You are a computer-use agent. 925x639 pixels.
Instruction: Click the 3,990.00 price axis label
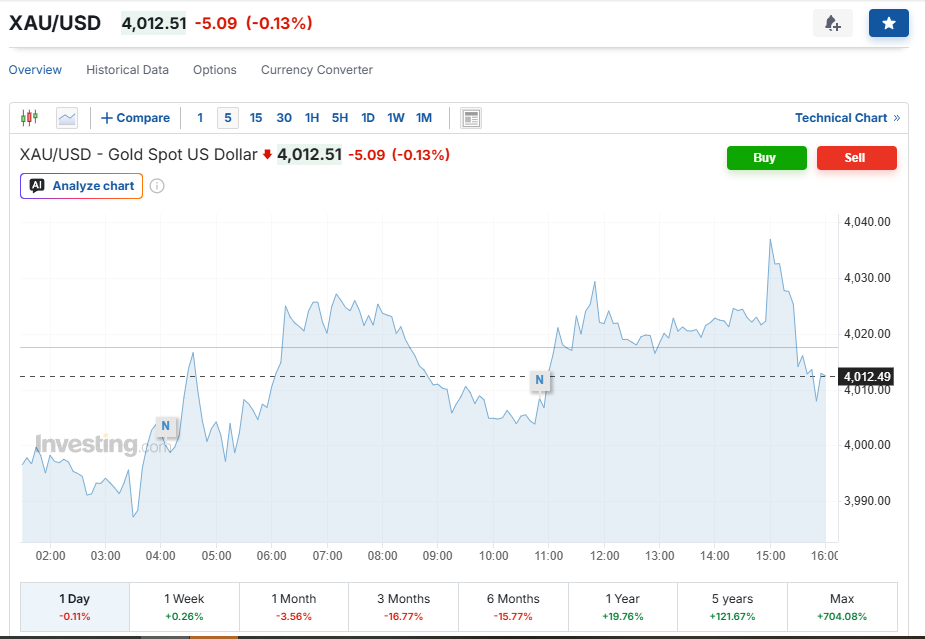pos(867,501)
